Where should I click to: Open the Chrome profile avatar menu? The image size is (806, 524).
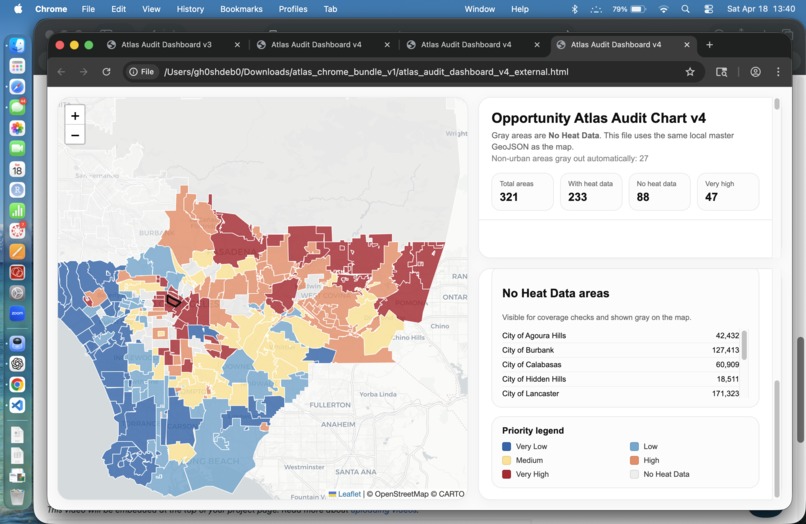click(755, 72)
